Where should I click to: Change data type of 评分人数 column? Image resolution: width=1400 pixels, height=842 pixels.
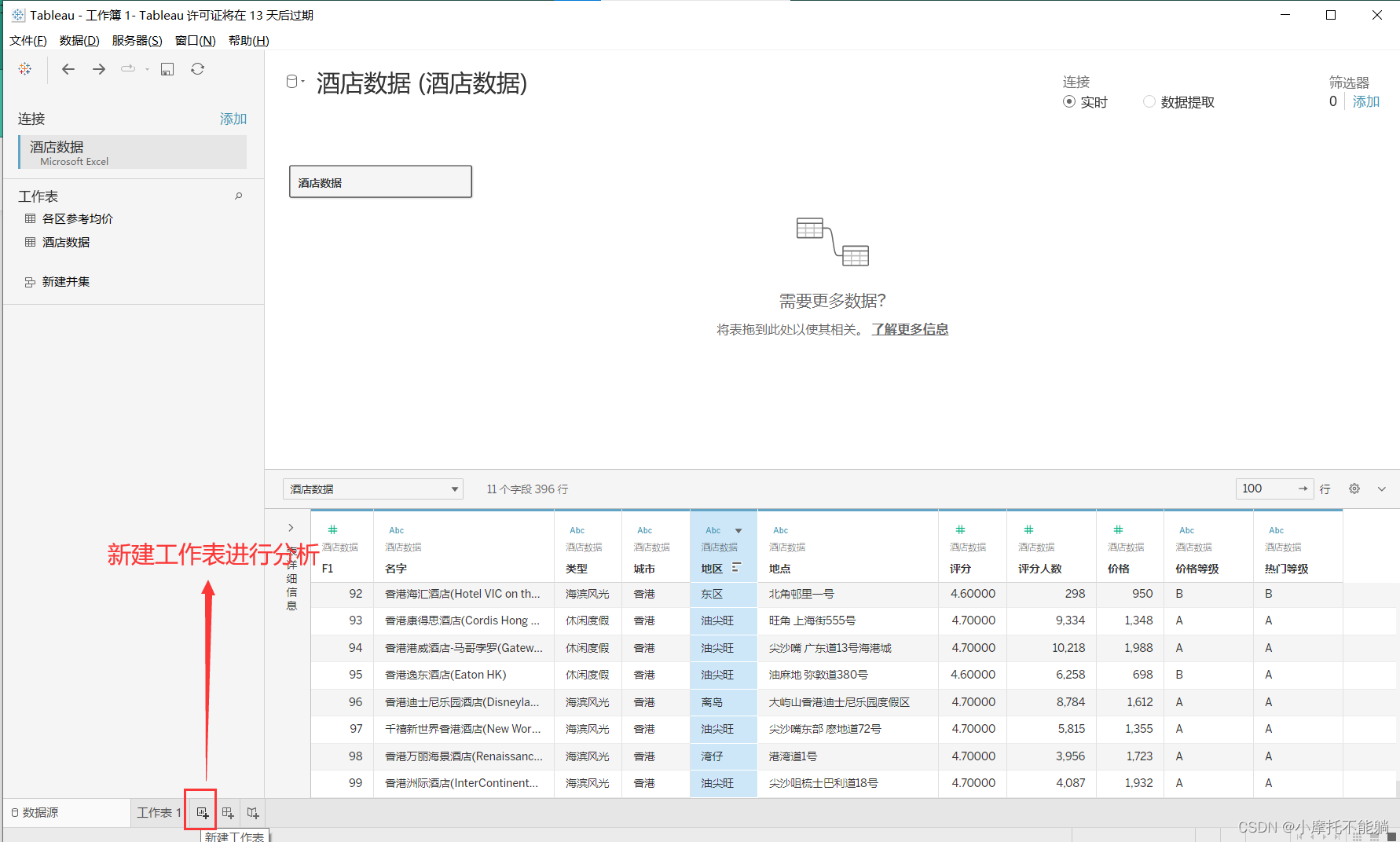[x=1028, y=530]
